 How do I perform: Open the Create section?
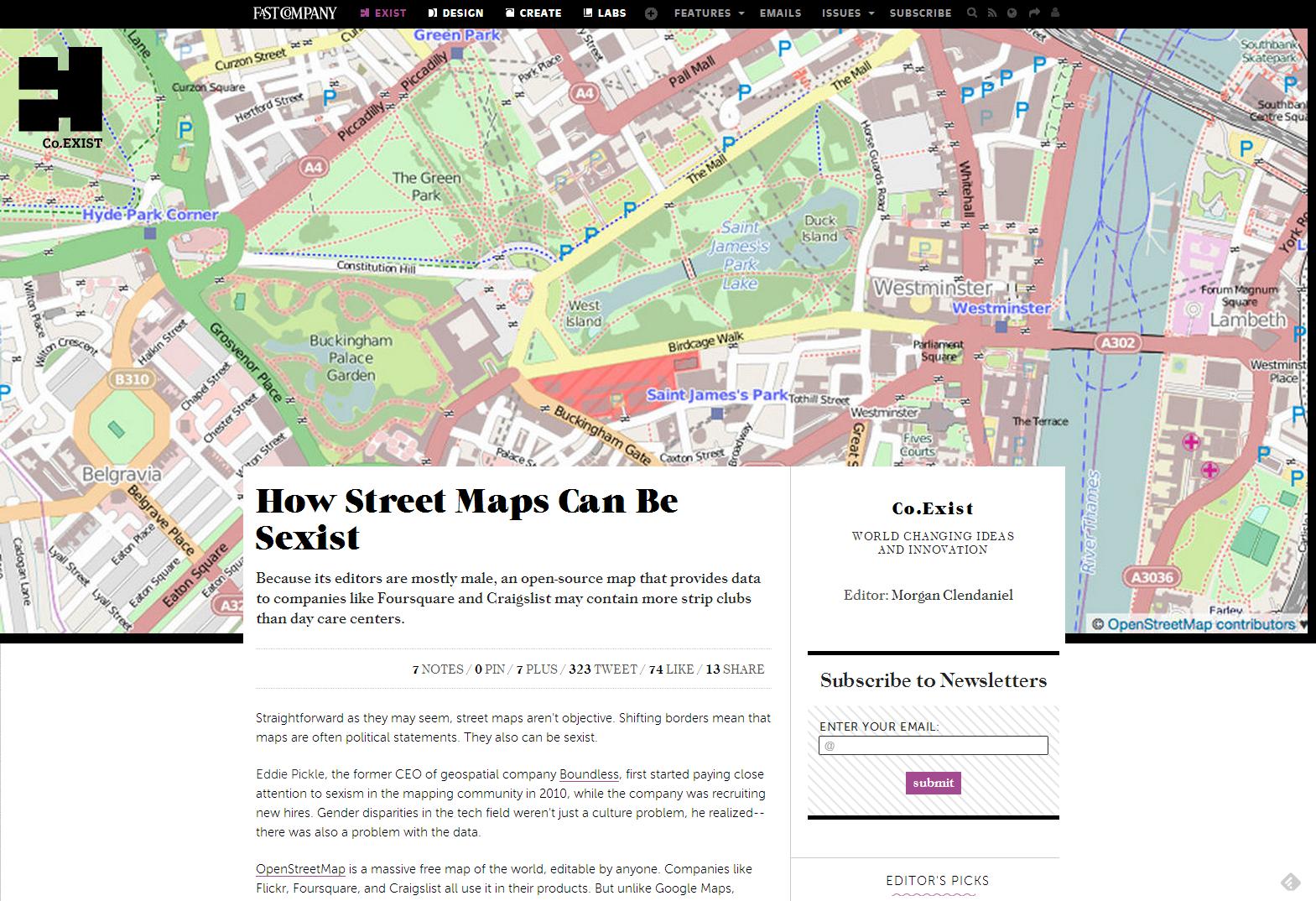pyautogui.click(x=533, y=13)
